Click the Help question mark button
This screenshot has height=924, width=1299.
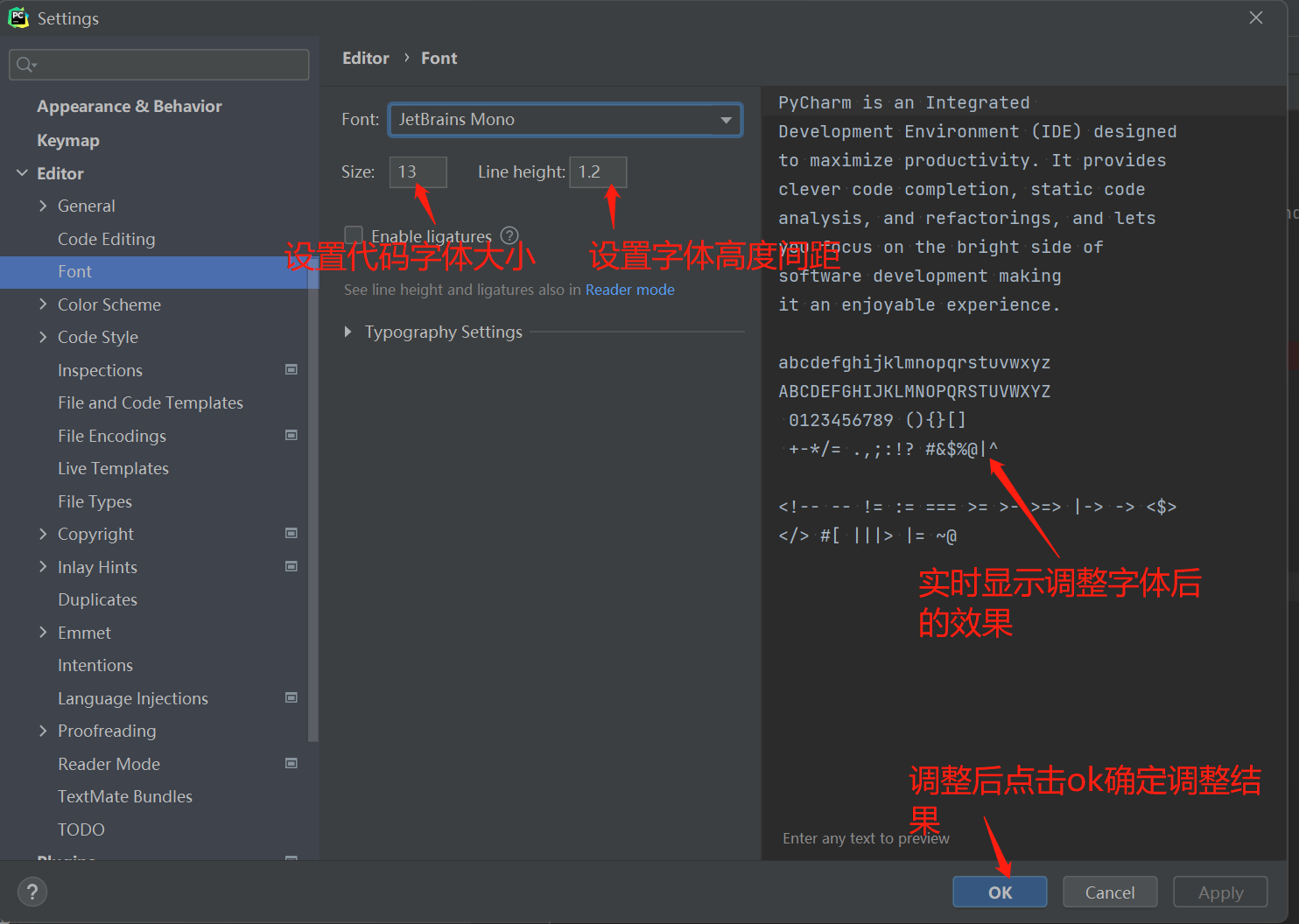coord(32,892)
